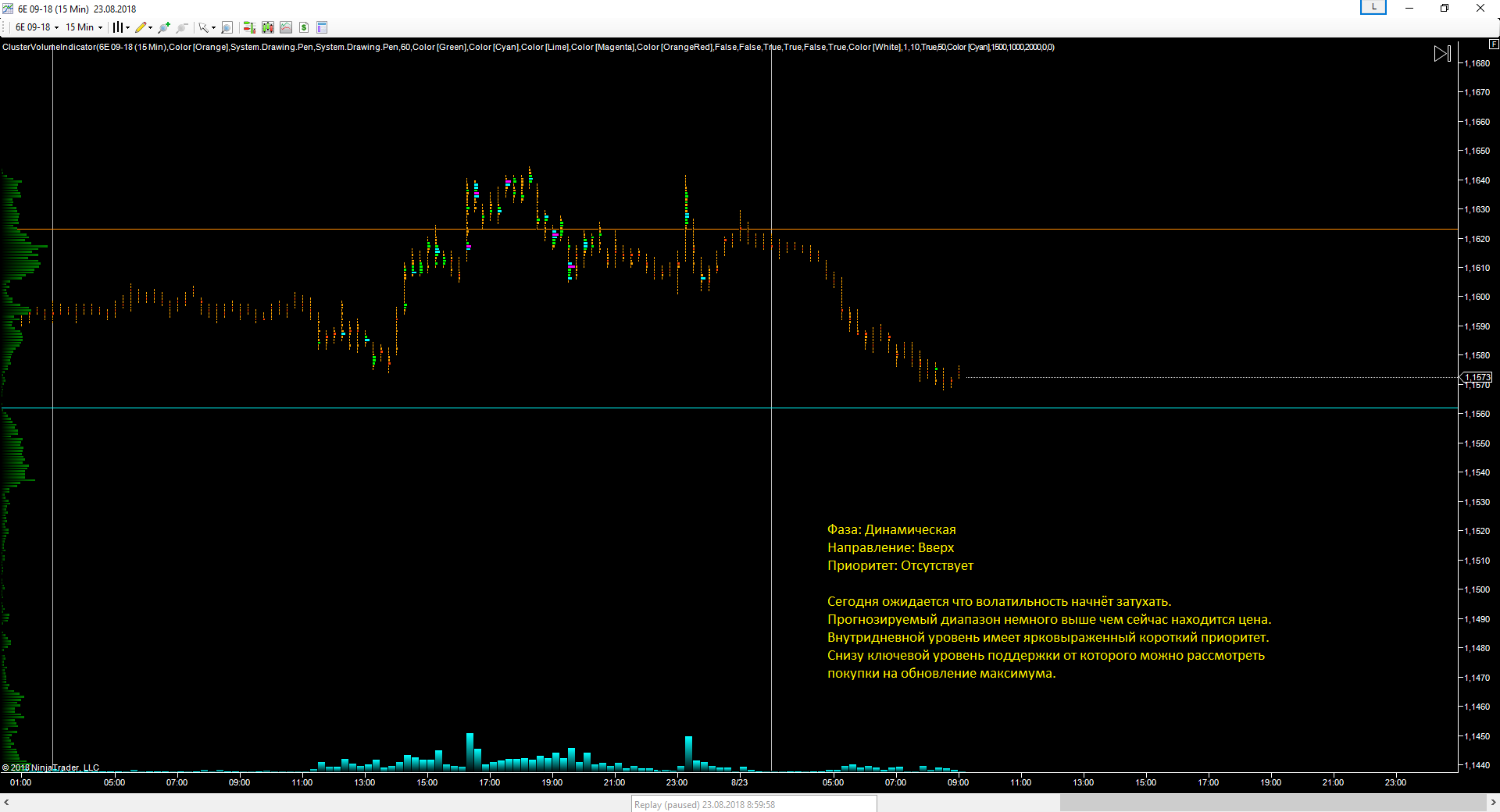The height and width of the screenshot is (812, 1500).
Task: Click the zoom in magnifier icon
Action: click(164, 27)
